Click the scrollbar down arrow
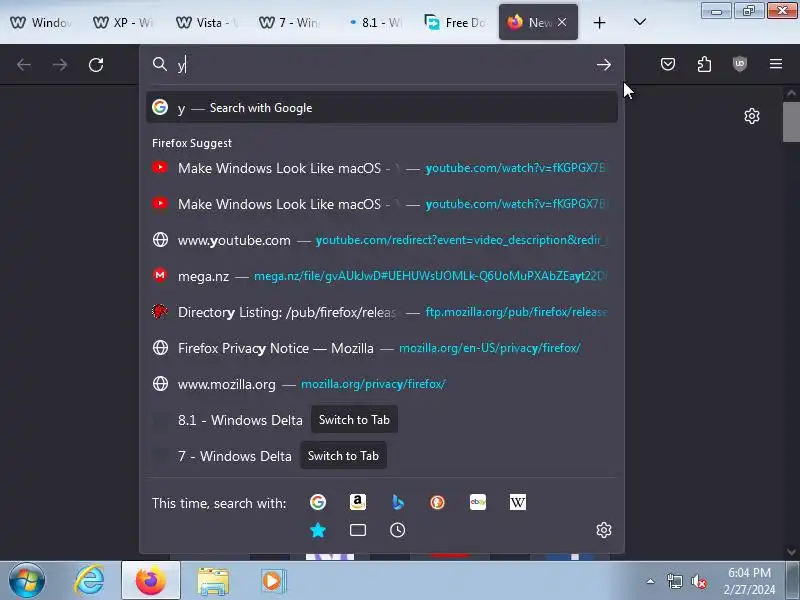Image resolution: width=800 pixels, height=600 pixels. pyautogui.click(x=791, y=552)
